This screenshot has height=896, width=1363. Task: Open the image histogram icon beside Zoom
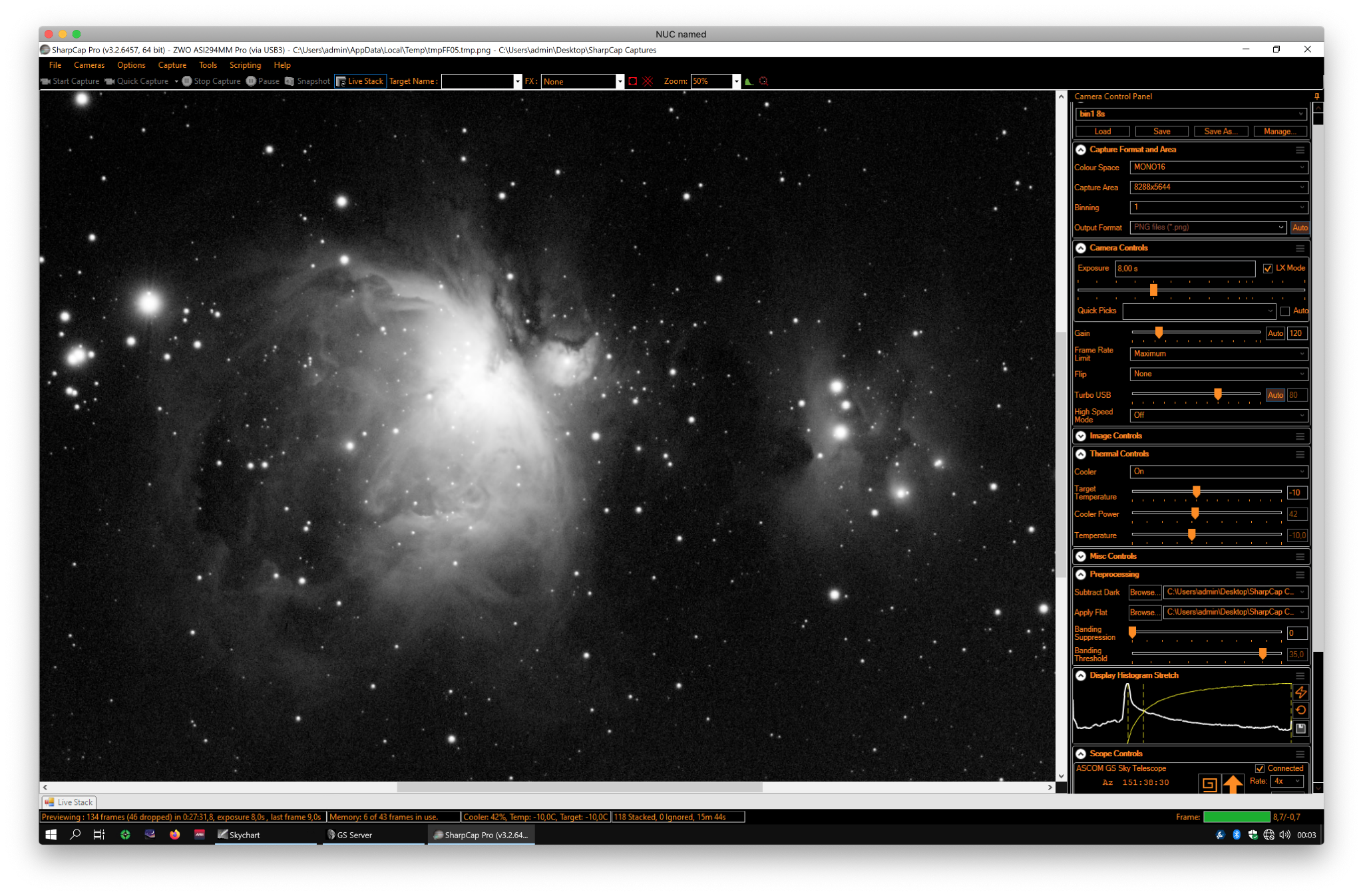coord(749,81)
